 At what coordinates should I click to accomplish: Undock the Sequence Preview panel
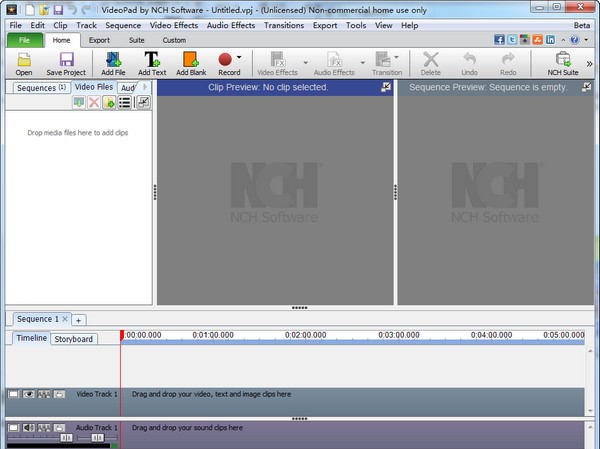pyautogui.click(x=587, y=87)
